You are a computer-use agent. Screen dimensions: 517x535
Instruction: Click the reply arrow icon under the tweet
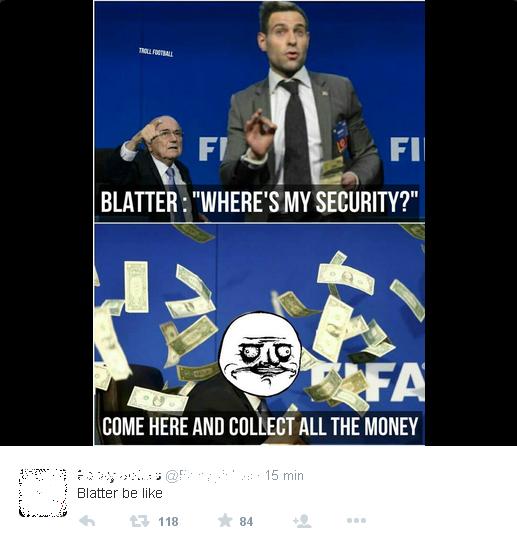[87, 521]
